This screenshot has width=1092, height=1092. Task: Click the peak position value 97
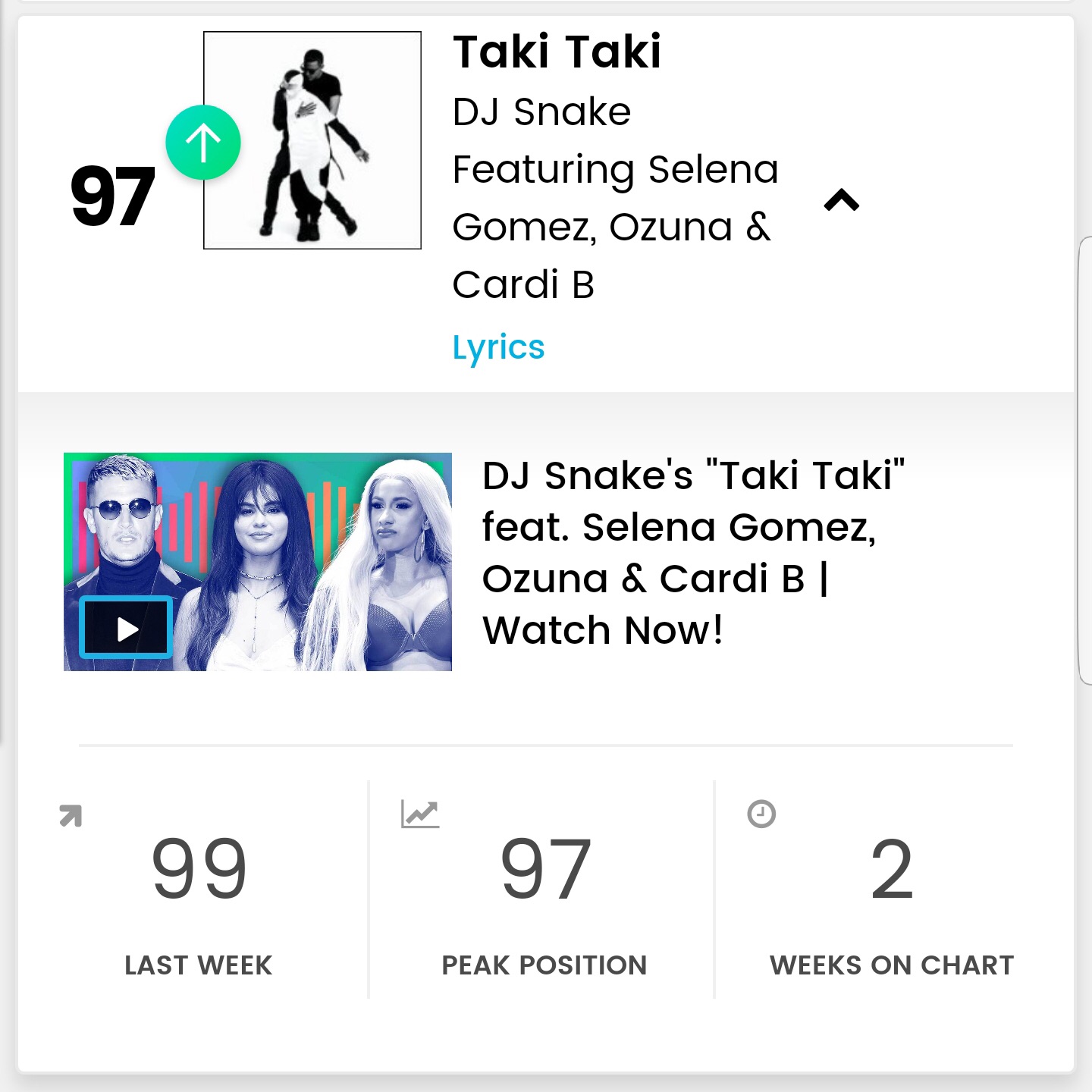click(x=545, y=869)
